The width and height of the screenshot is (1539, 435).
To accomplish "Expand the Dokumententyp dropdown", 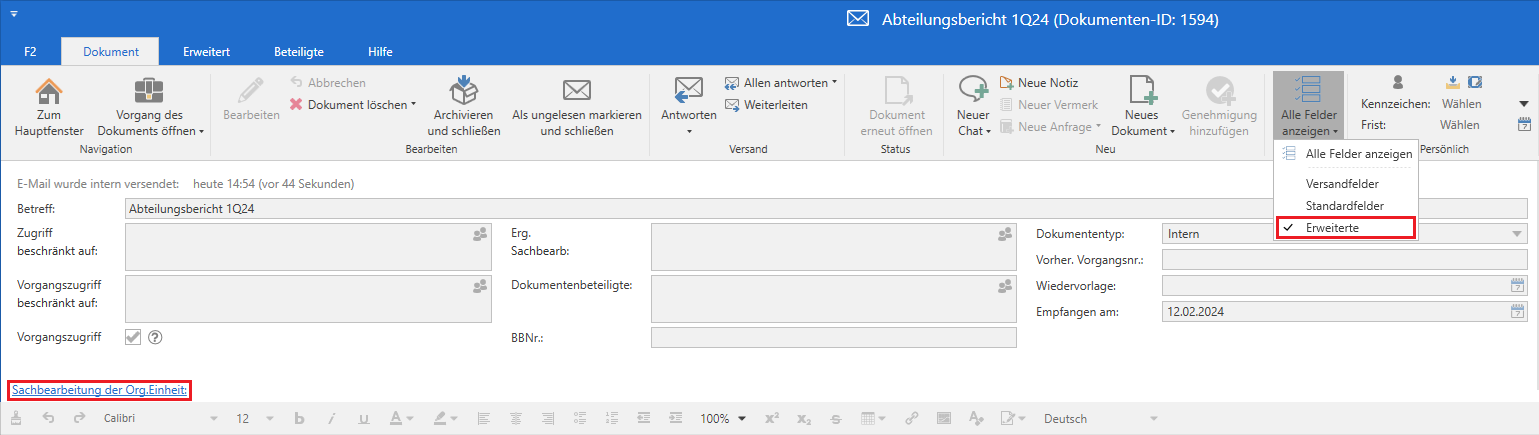I will tap(1517, 234).
